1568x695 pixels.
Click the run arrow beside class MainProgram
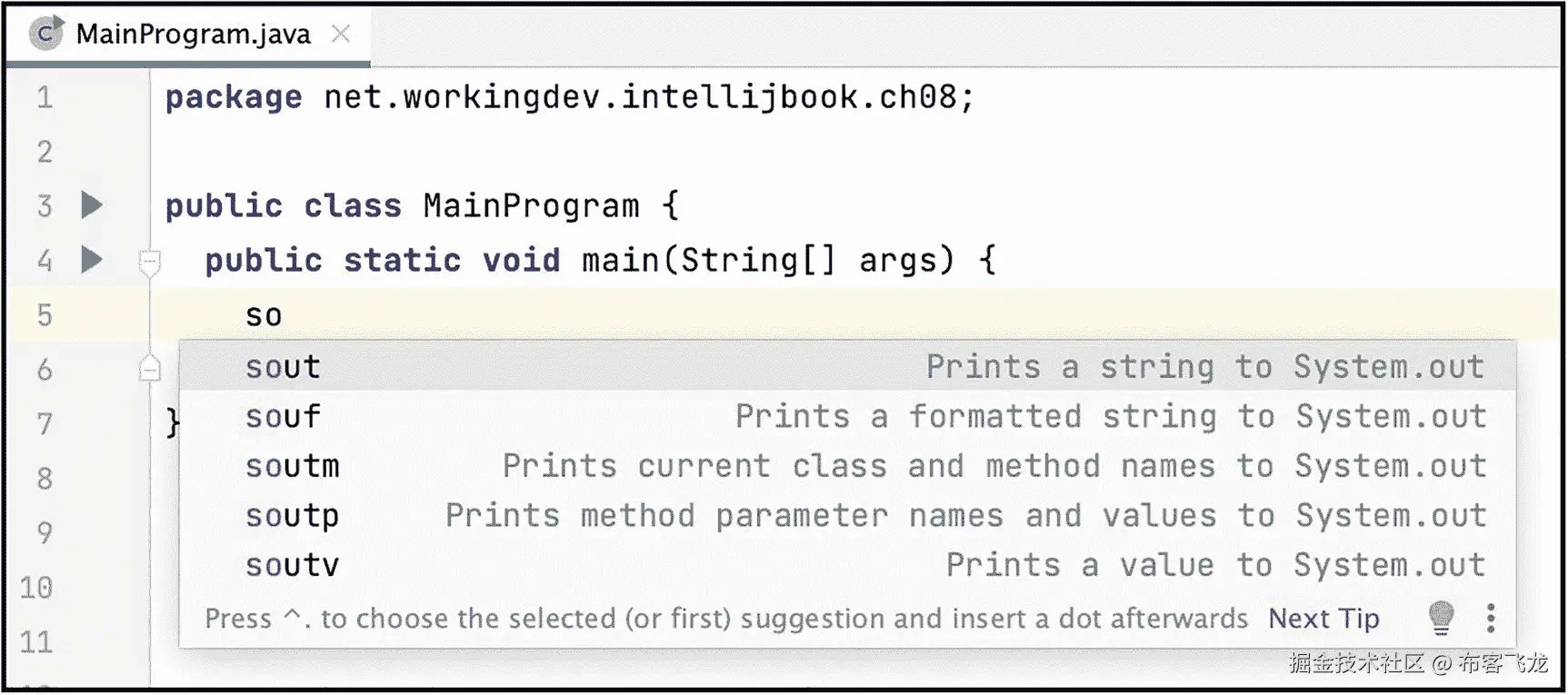(x=91, y=204)
